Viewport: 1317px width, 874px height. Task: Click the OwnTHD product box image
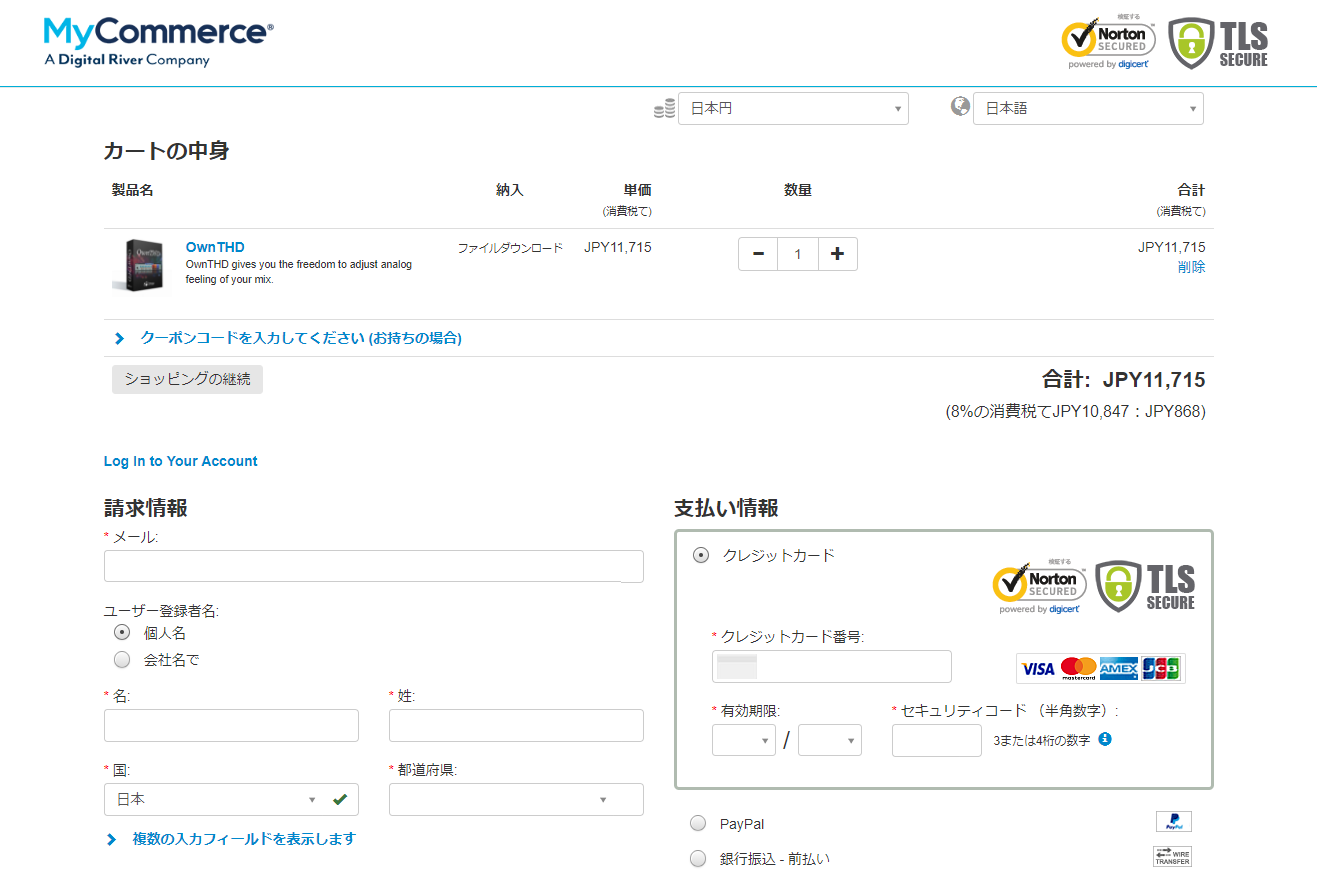137,265
